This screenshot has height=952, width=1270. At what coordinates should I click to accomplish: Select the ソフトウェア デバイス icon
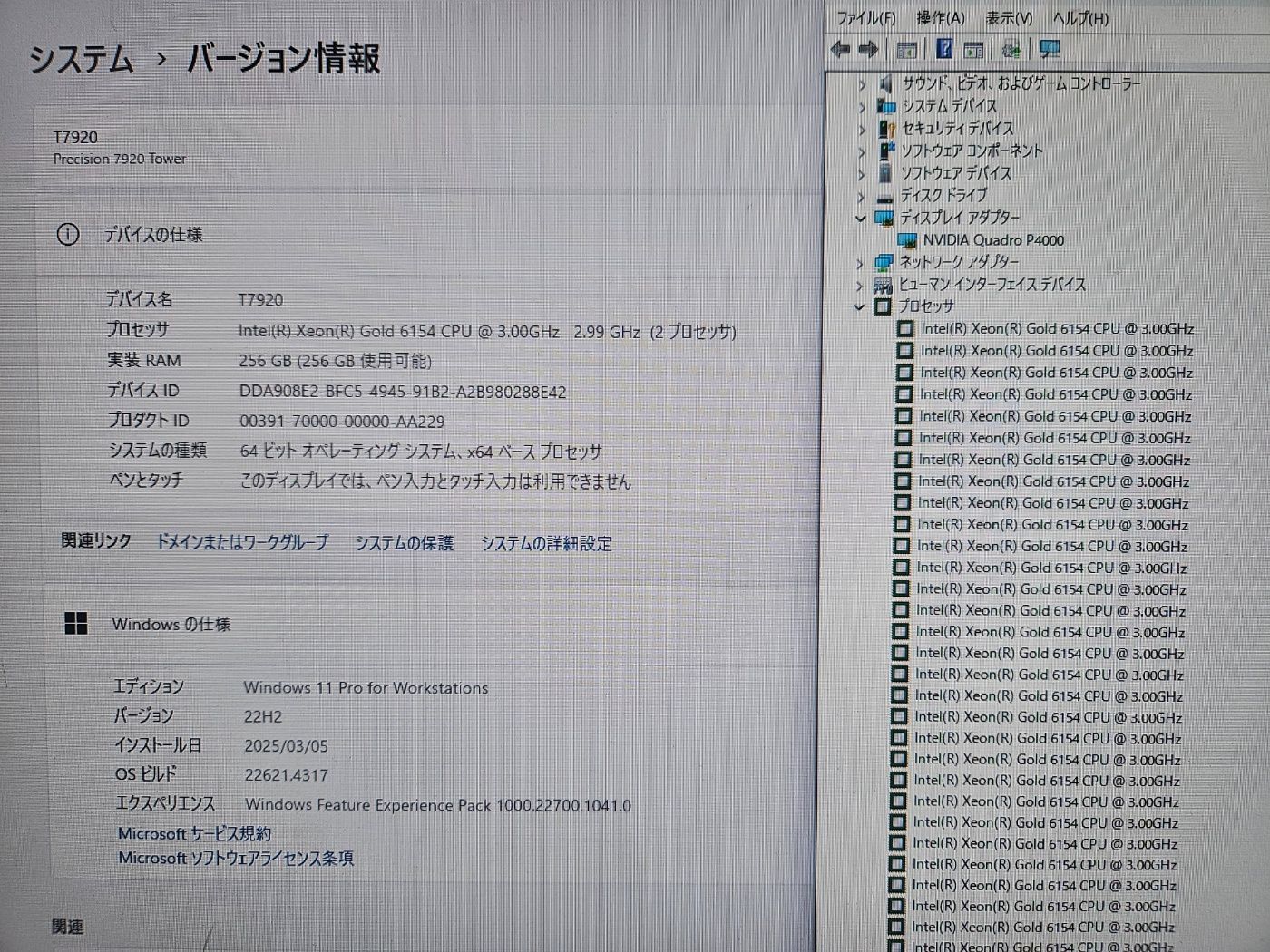pos(885,172)
